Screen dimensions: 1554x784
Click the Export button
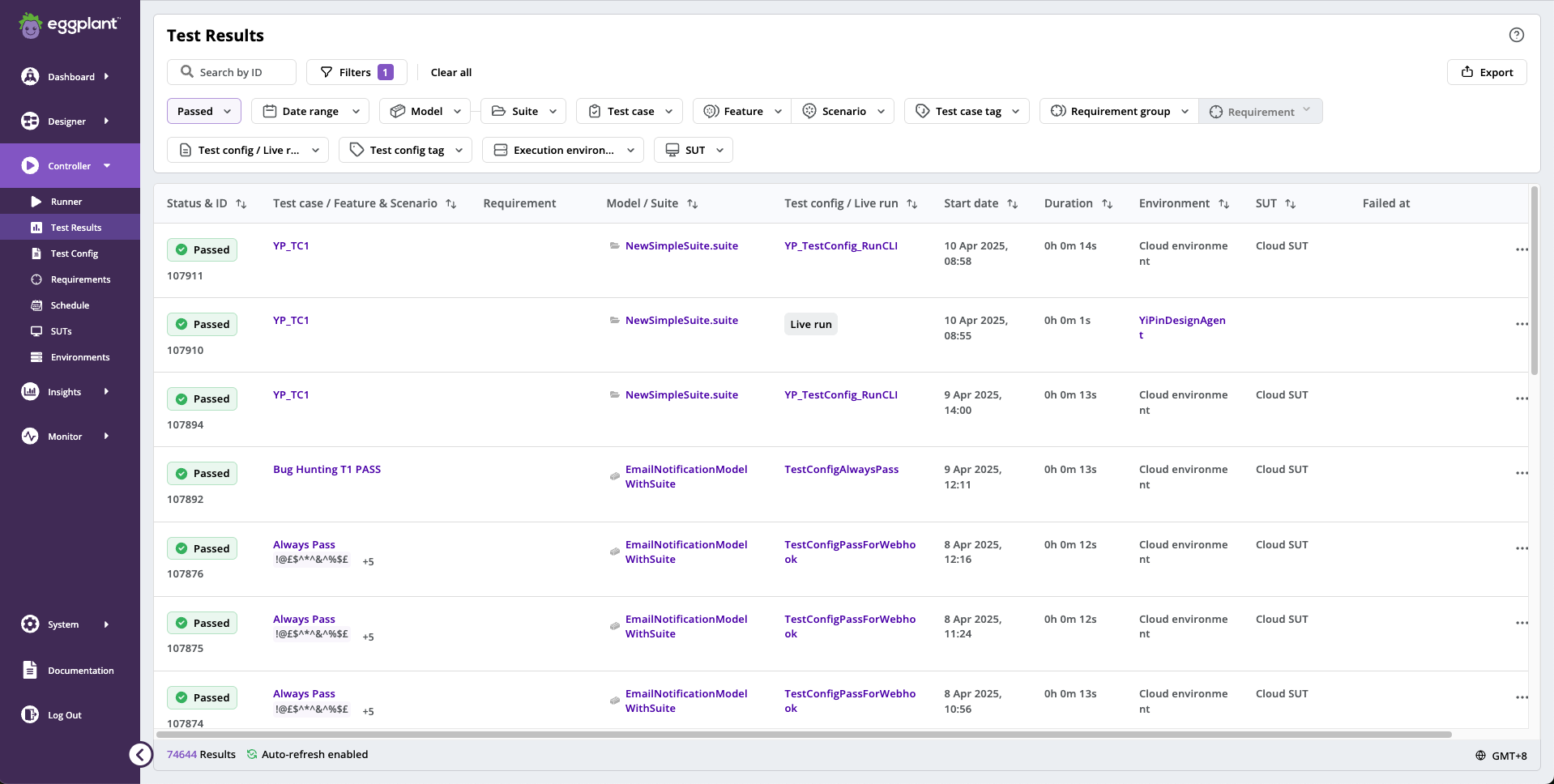click(1487, 72)
